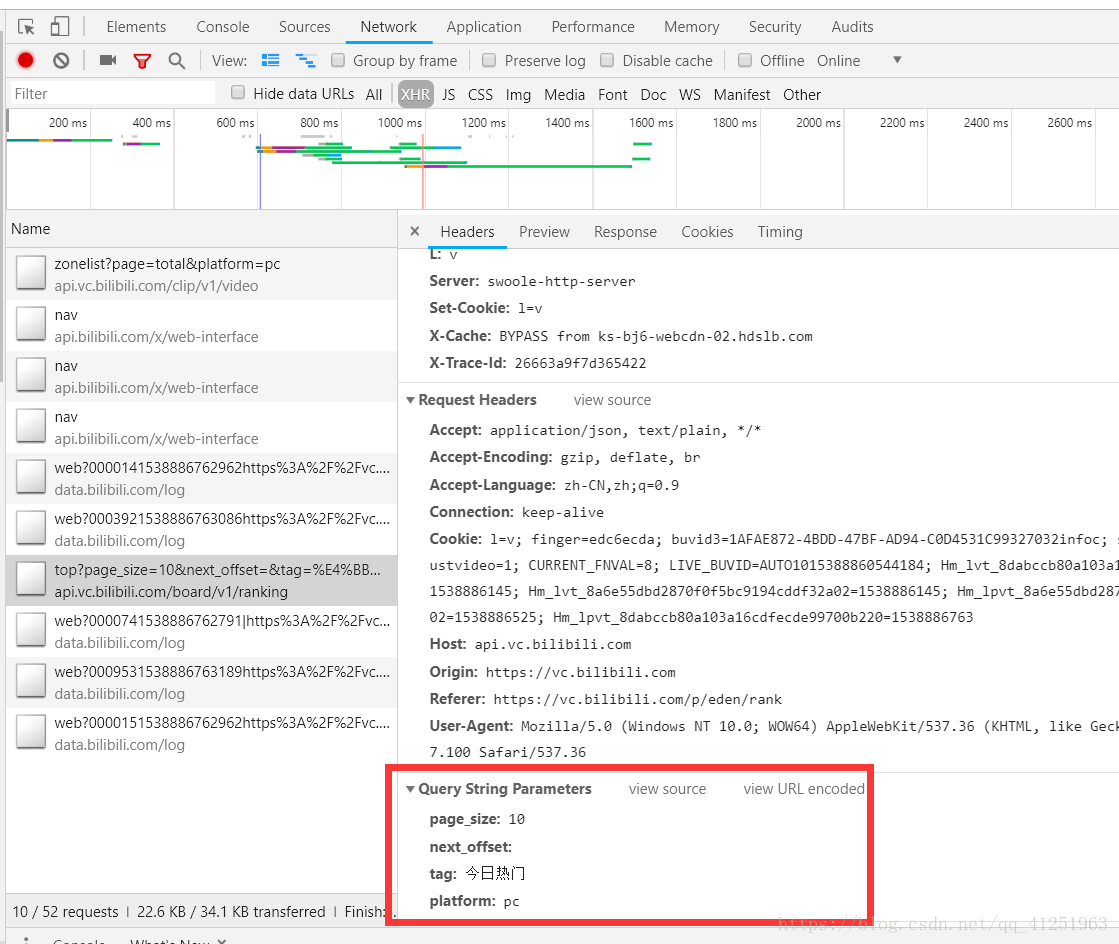The height and width of the screenshot is (944, 1119).
Task: Switch to the Elements panel
Action: (x=136, y=27)
